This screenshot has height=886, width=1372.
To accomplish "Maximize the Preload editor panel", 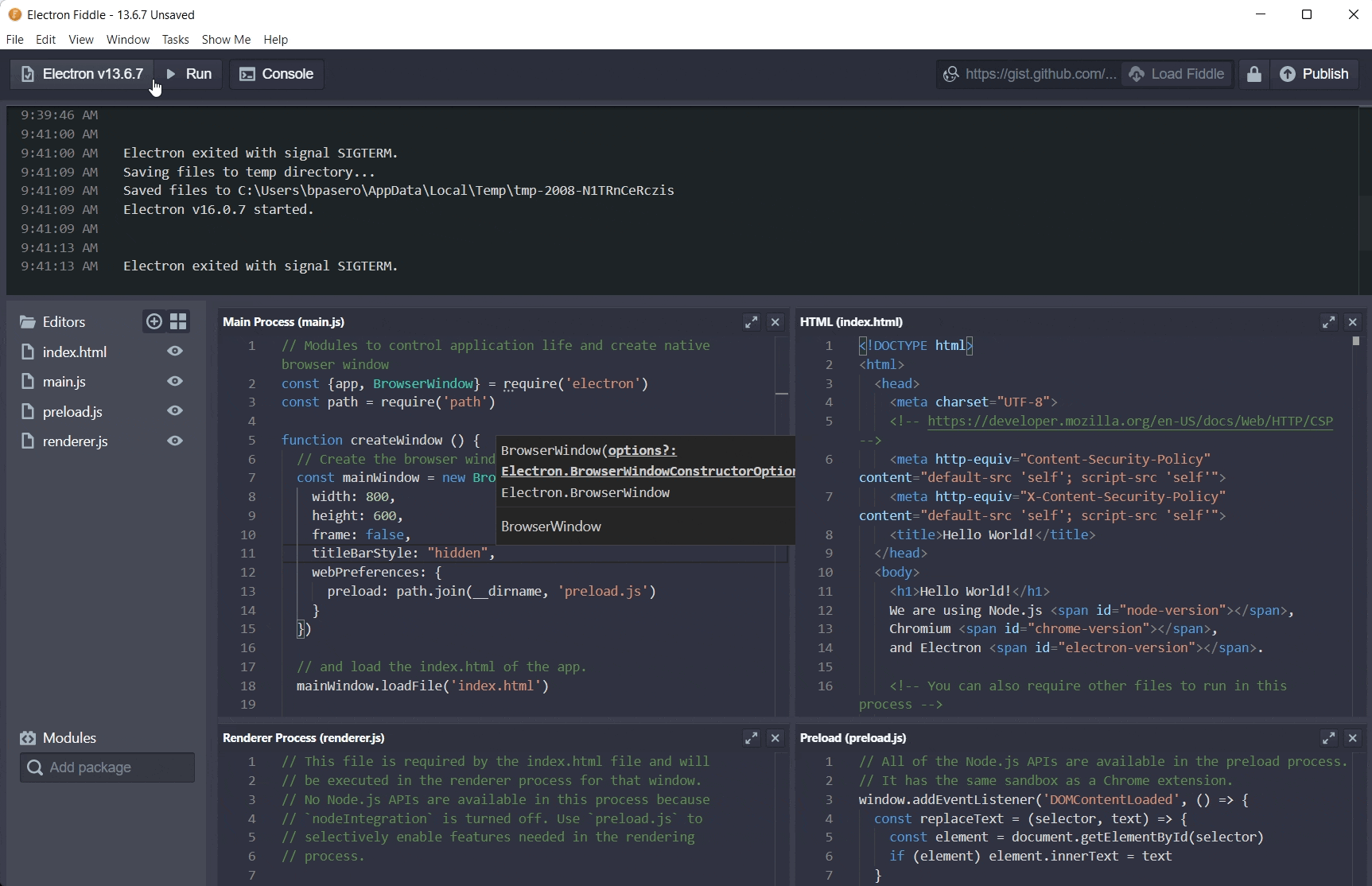I will (x=1329, y=738).
